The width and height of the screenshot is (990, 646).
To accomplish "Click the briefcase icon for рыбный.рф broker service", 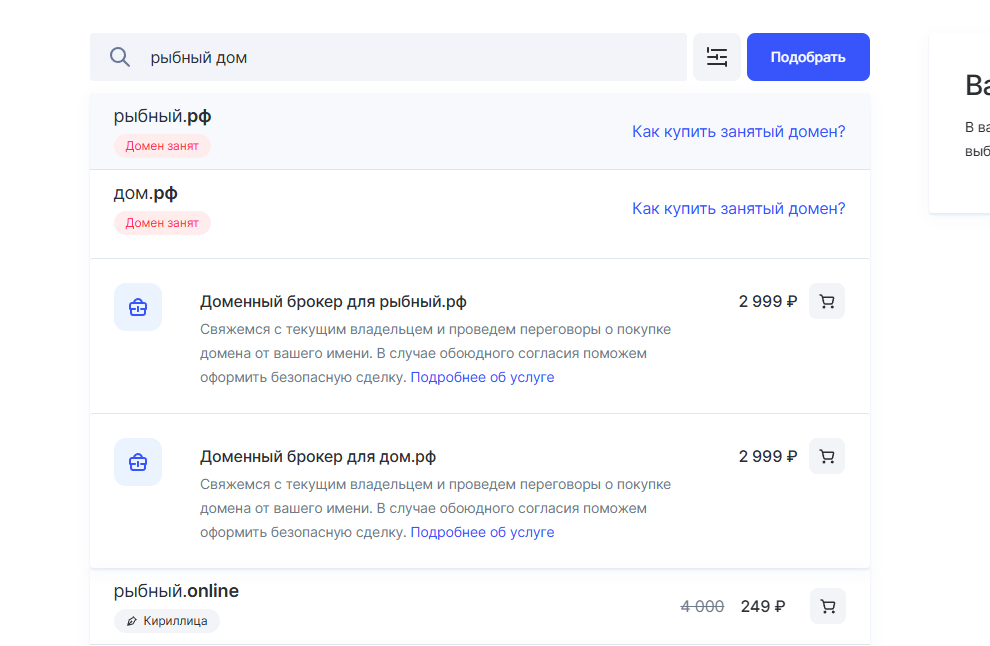I will coord(137,307).
